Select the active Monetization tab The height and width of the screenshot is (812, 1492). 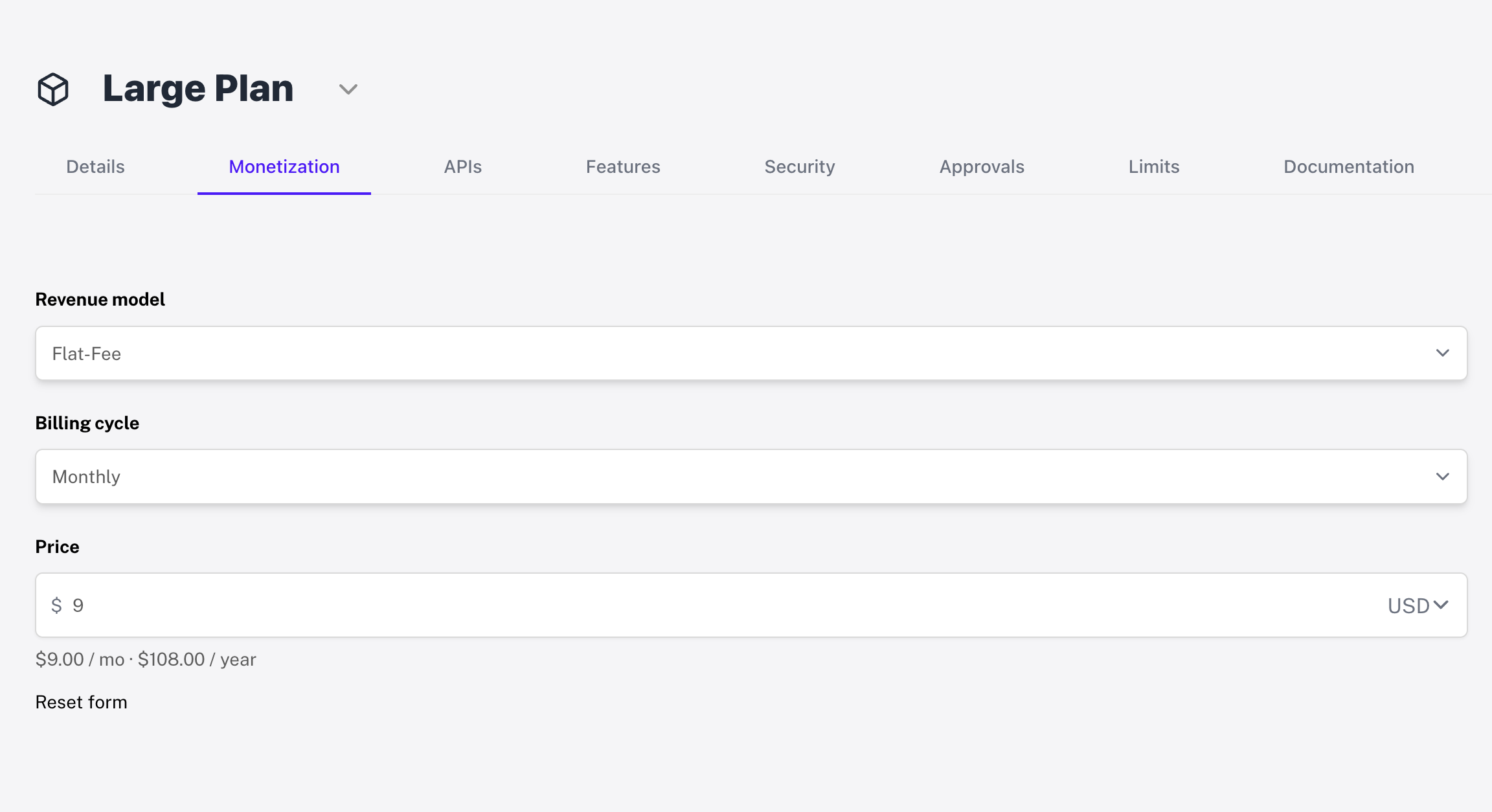click(x=284, y=166)
